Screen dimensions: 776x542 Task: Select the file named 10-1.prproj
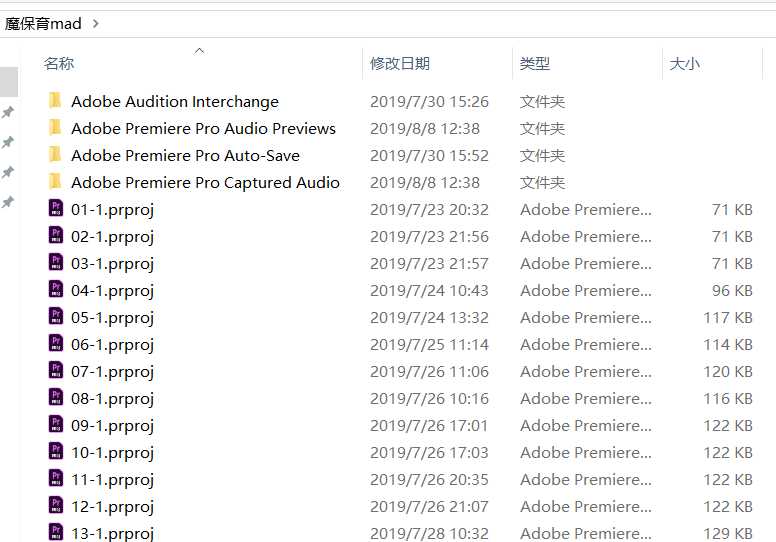[112, 452]
